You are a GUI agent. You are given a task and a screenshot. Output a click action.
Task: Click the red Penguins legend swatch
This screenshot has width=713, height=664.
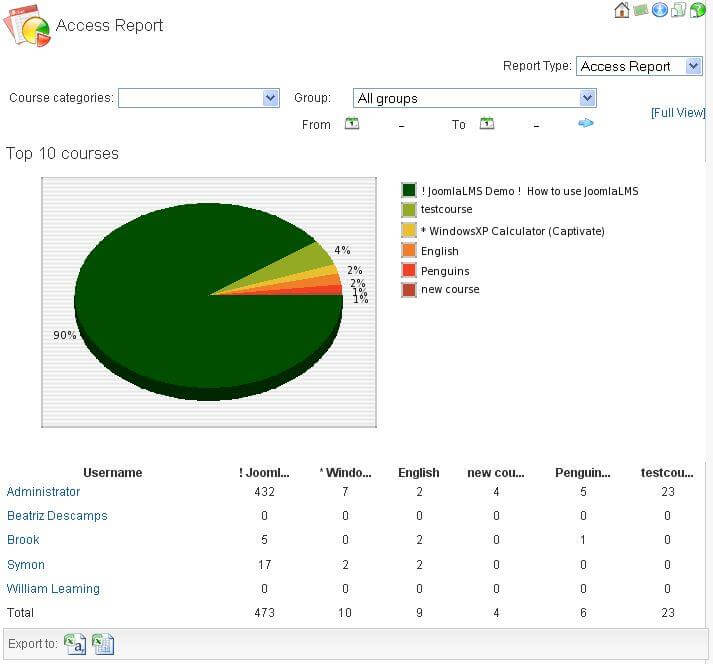tap(409, 270)
